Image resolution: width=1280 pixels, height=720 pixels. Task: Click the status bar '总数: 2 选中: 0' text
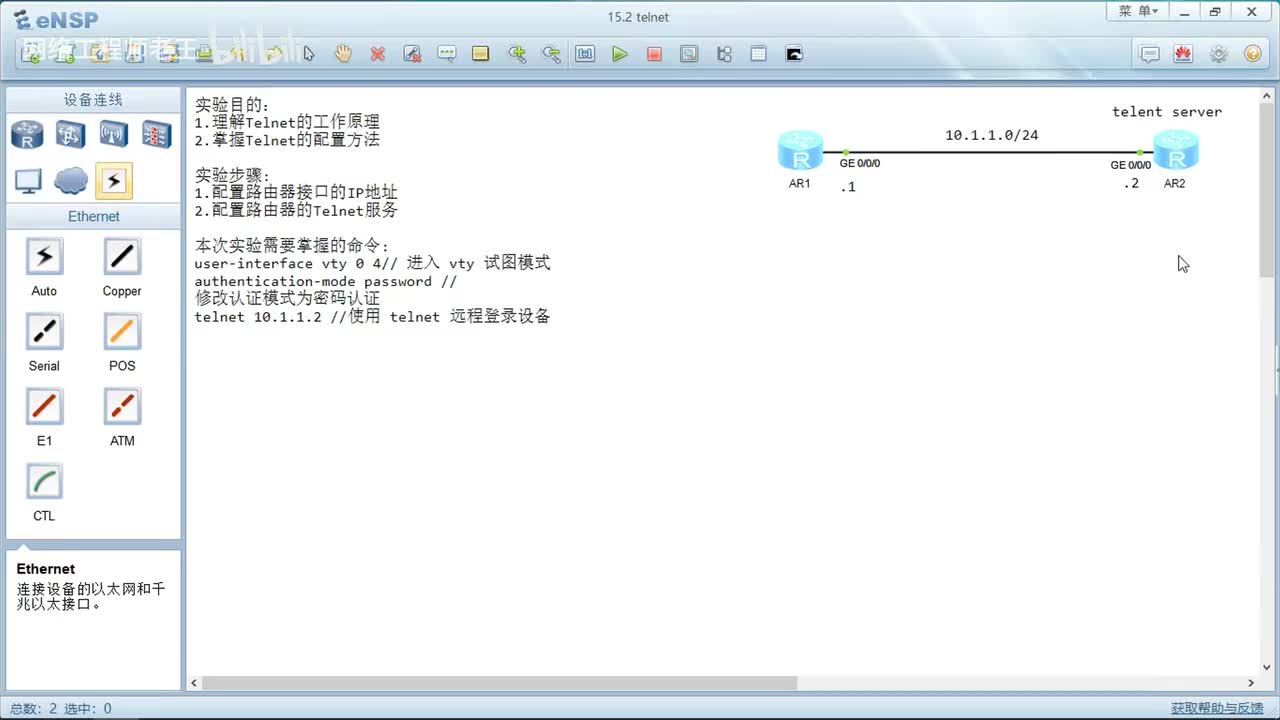coord(61,708)
